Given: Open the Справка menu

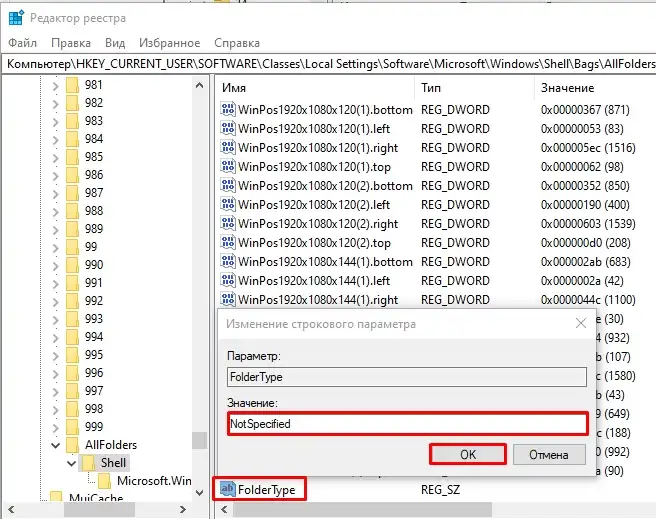Looking at the screenshot, I should [x=237, y=43].
